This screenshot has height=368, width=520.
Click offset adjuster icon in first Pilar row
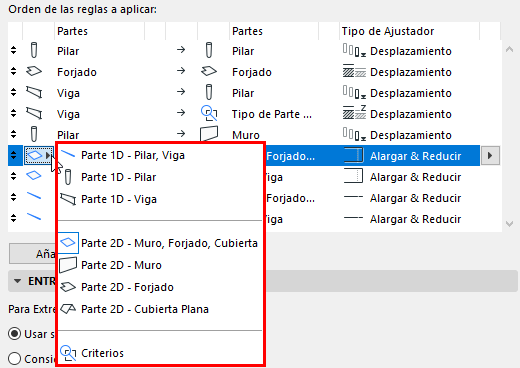click(354, 51)
